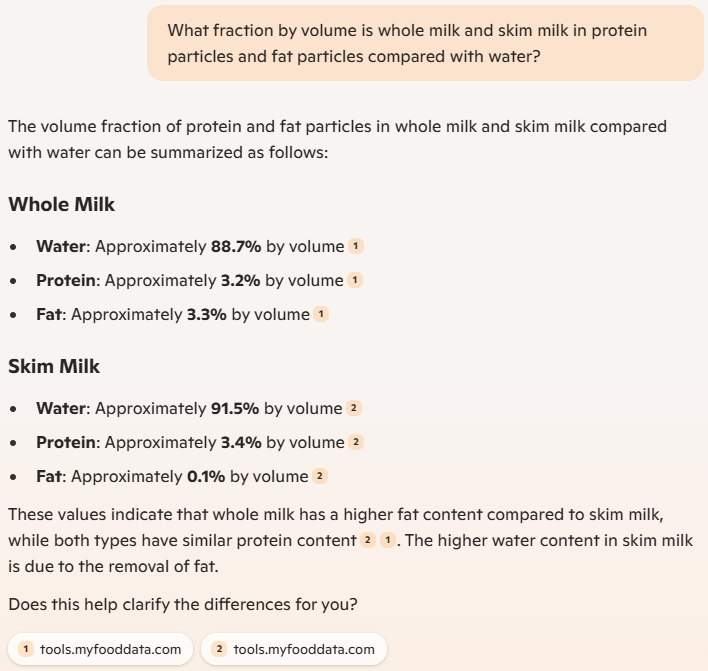Open citation 2 after skim milk Fat line
This screenshot has height=671, width=708.
pyautogui.click(x=320, y=476)
